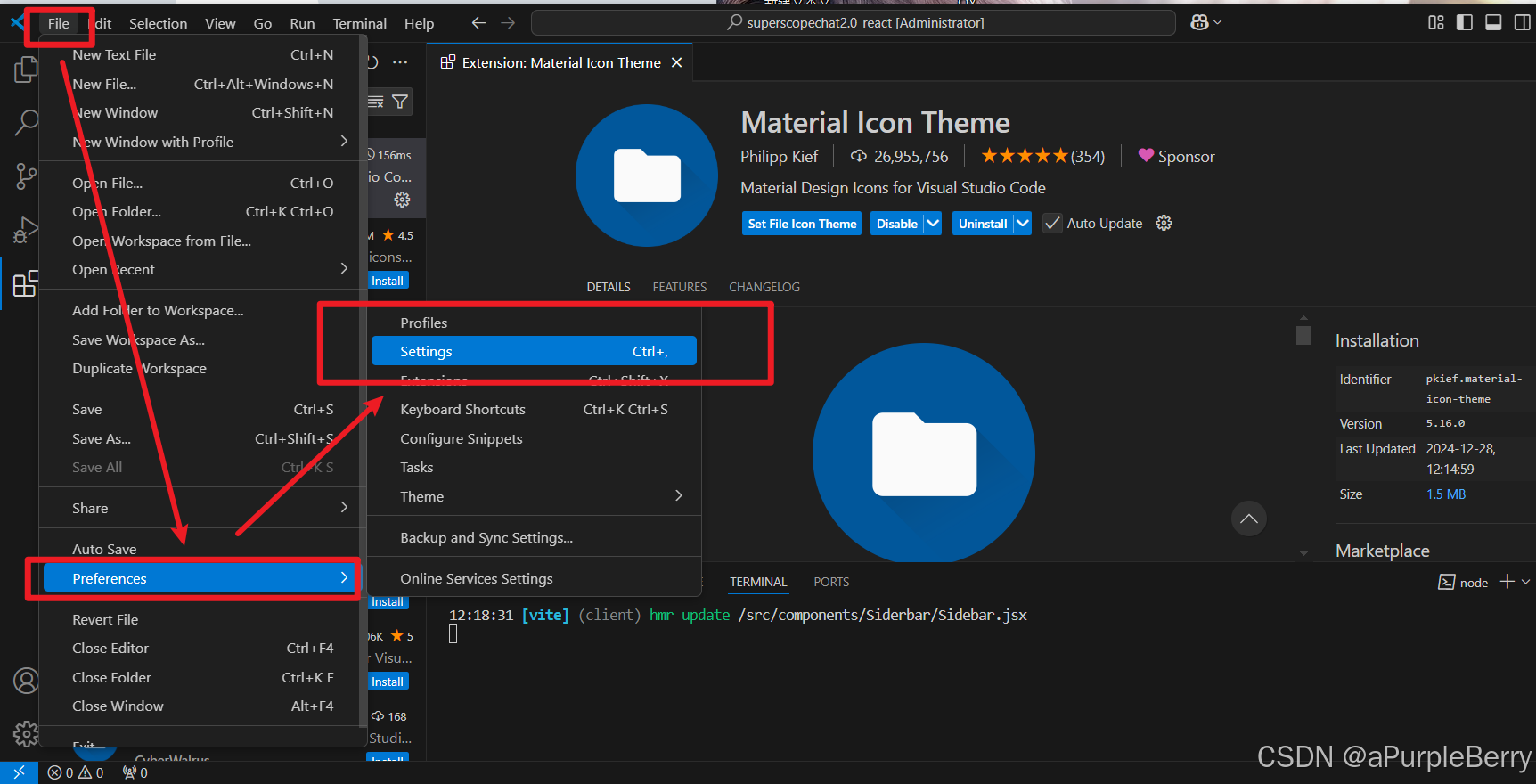This screenshot has width=1536, height=784.
Task: Switch to the FEATURES tab
Action: tap(679, 287)
